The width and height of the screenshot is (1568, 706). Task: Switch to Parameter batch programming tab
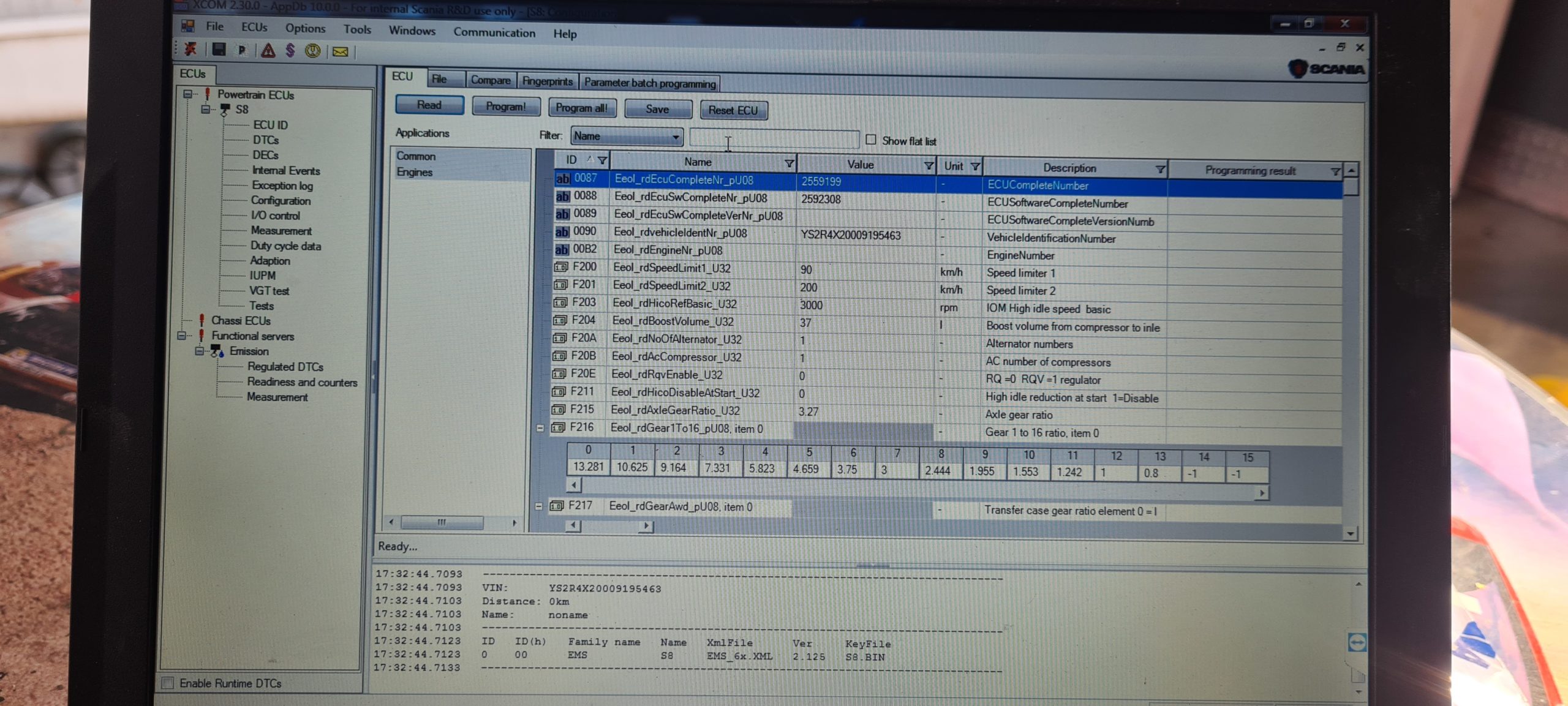649,83
